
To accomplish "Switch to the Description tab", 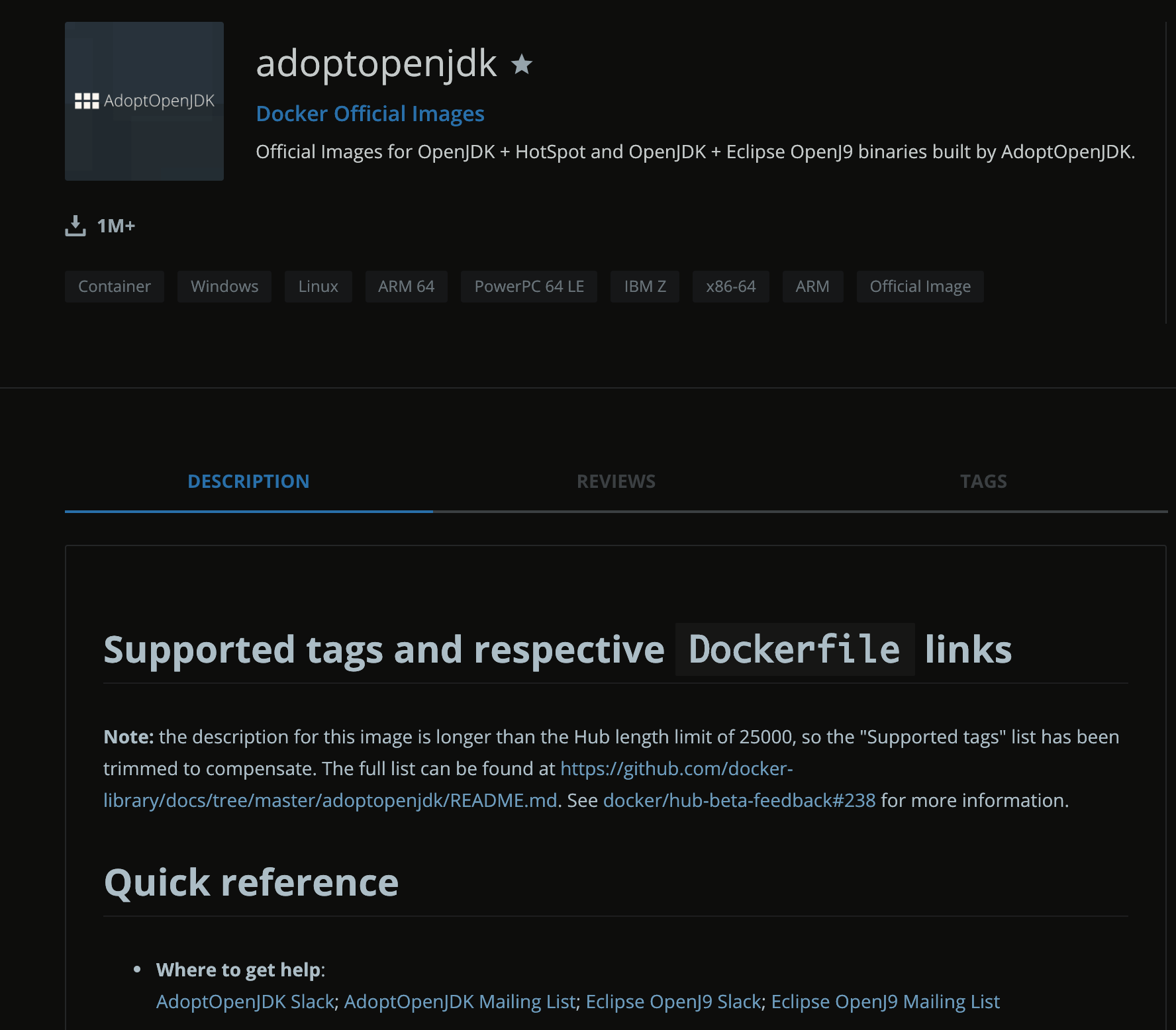I will click(249, 481).
